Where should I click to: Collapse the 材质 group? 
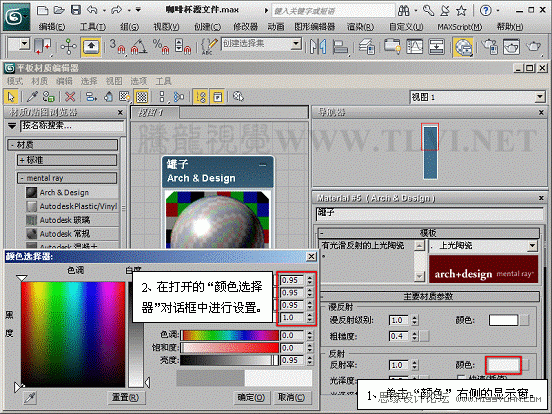coord(63,145)
